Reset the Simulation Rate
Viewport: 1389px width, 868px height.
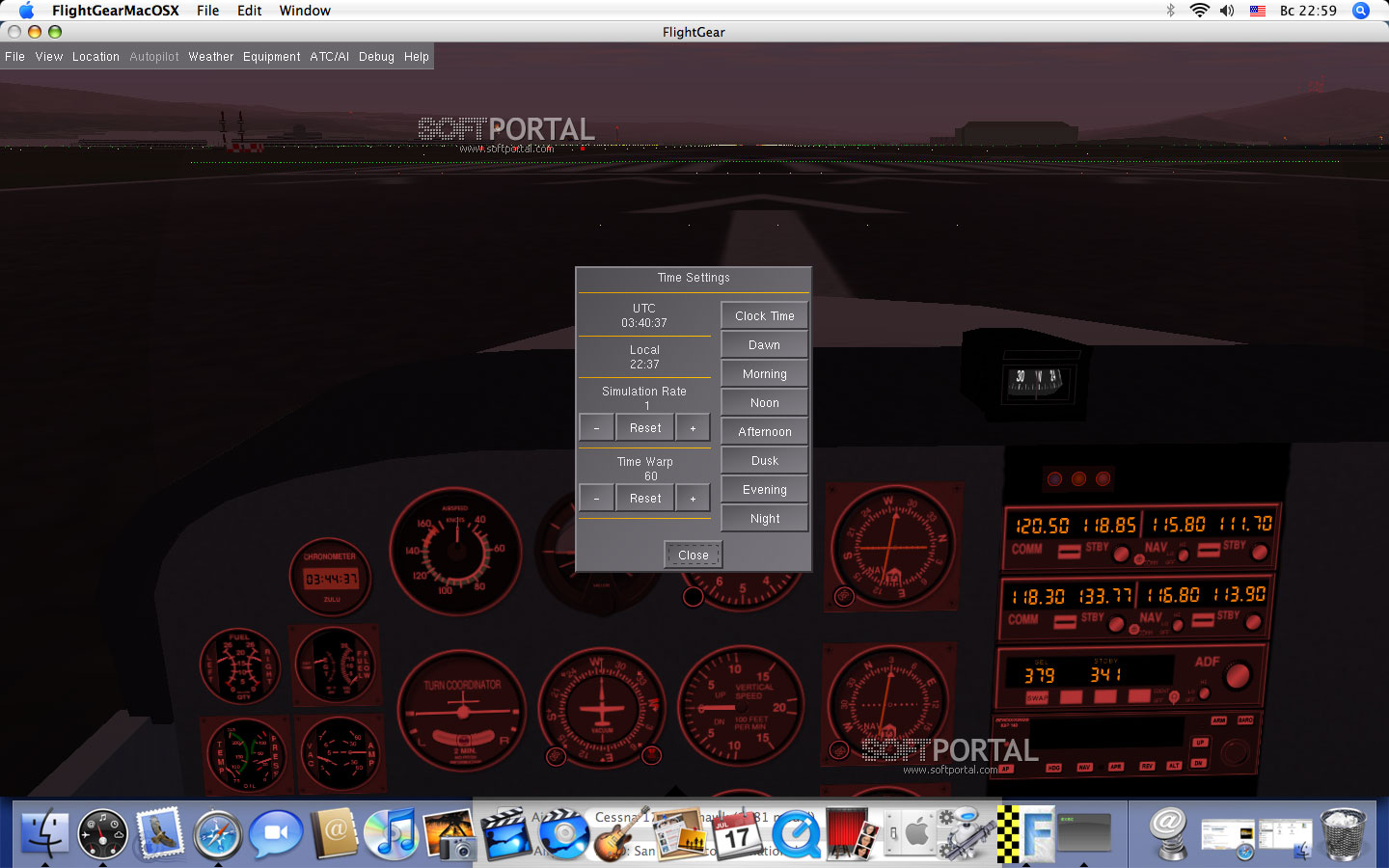pos(645,427)
